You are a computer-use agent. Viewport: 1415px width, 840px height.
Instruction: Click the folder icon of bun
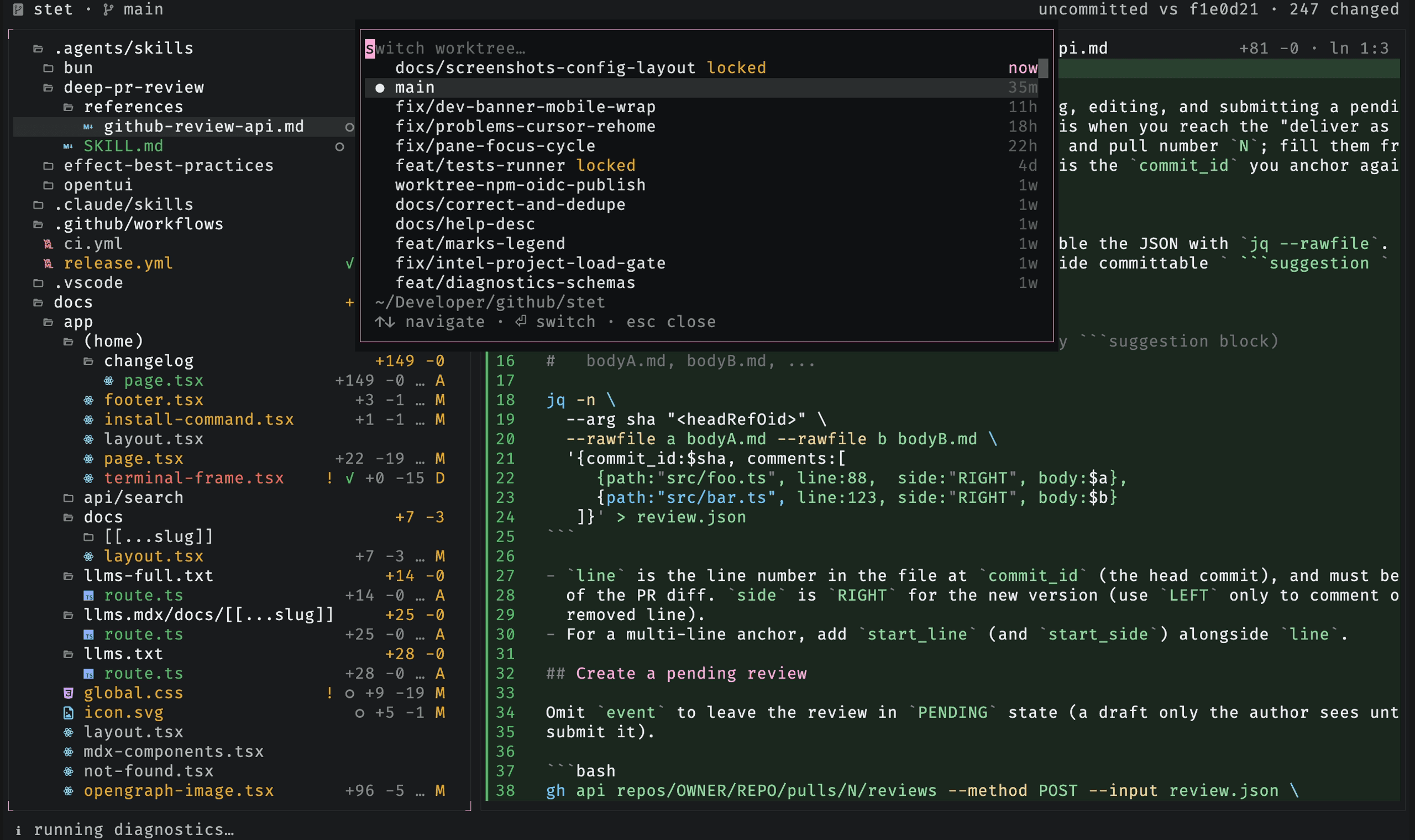[48, 69]
